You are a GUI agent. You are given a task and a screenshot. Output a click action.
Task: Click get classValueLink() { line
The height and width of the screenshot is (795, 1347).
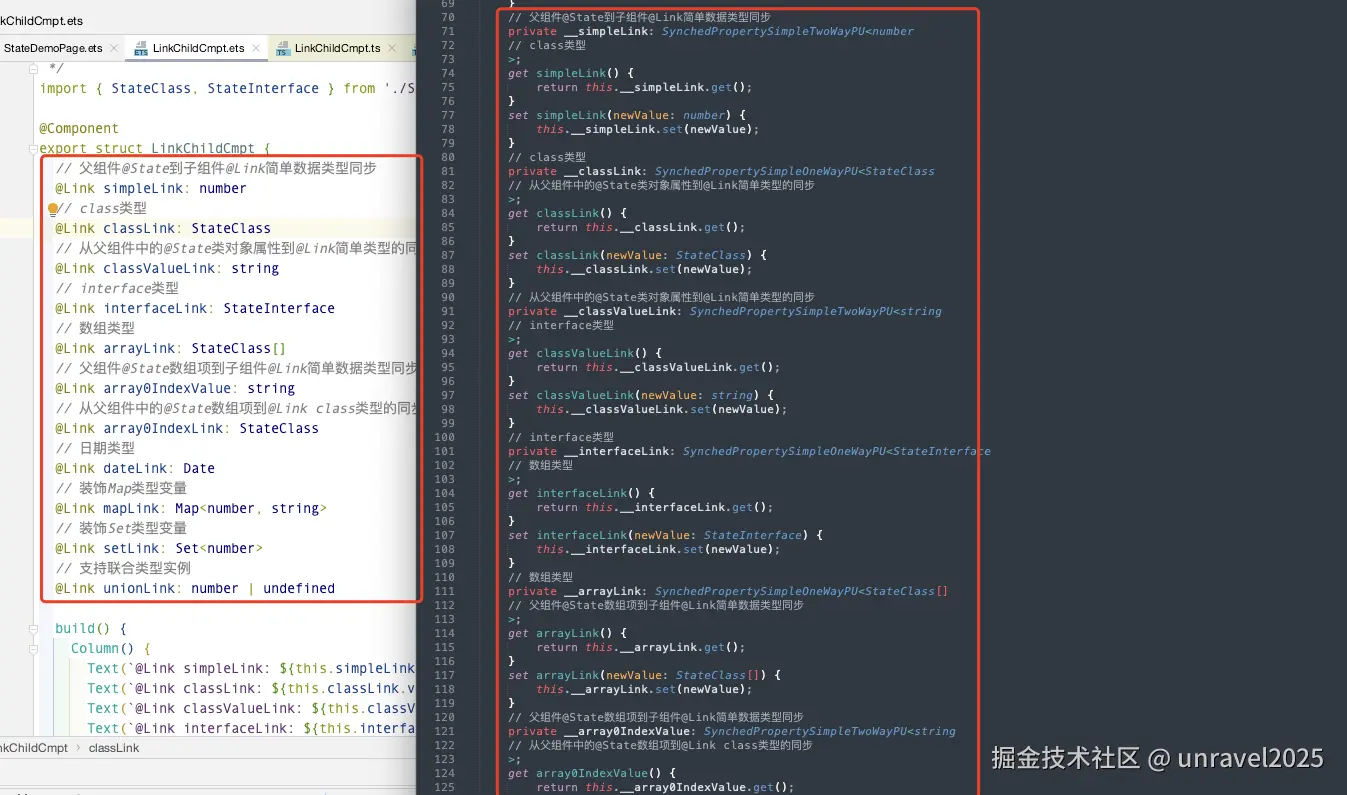click(585, 353)
